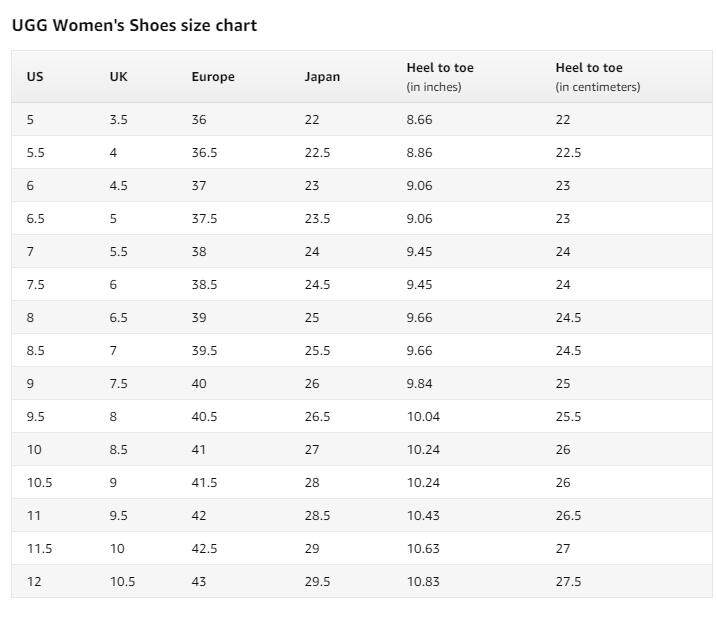
Task: Click the "US" column header
Action: (35, 77)
